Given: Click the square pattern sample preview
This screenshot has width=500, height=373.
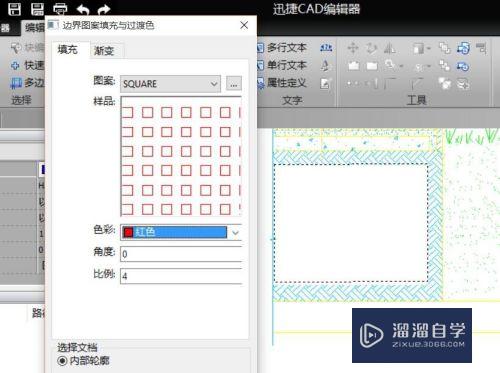Looking at the screenshot, I should tap(181, 156).
